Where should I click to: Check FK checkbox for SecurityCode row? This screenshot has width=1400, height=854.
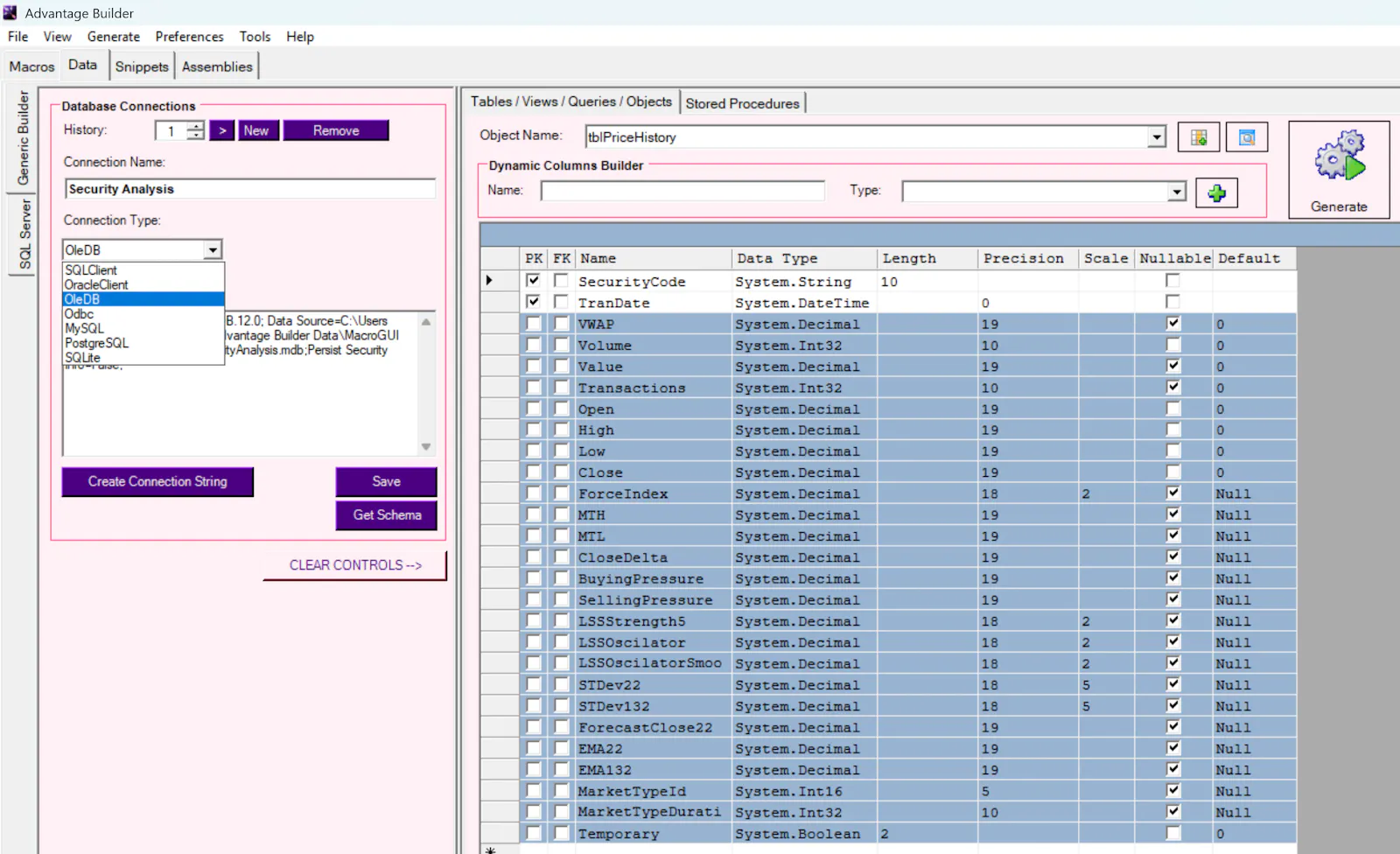click(x=561, y=281)
